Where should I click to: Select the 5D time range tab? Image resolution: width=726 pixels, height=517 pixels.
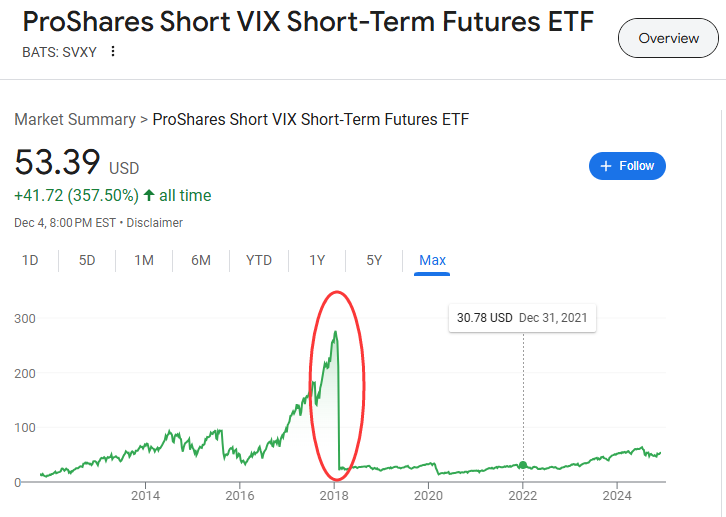87,260
